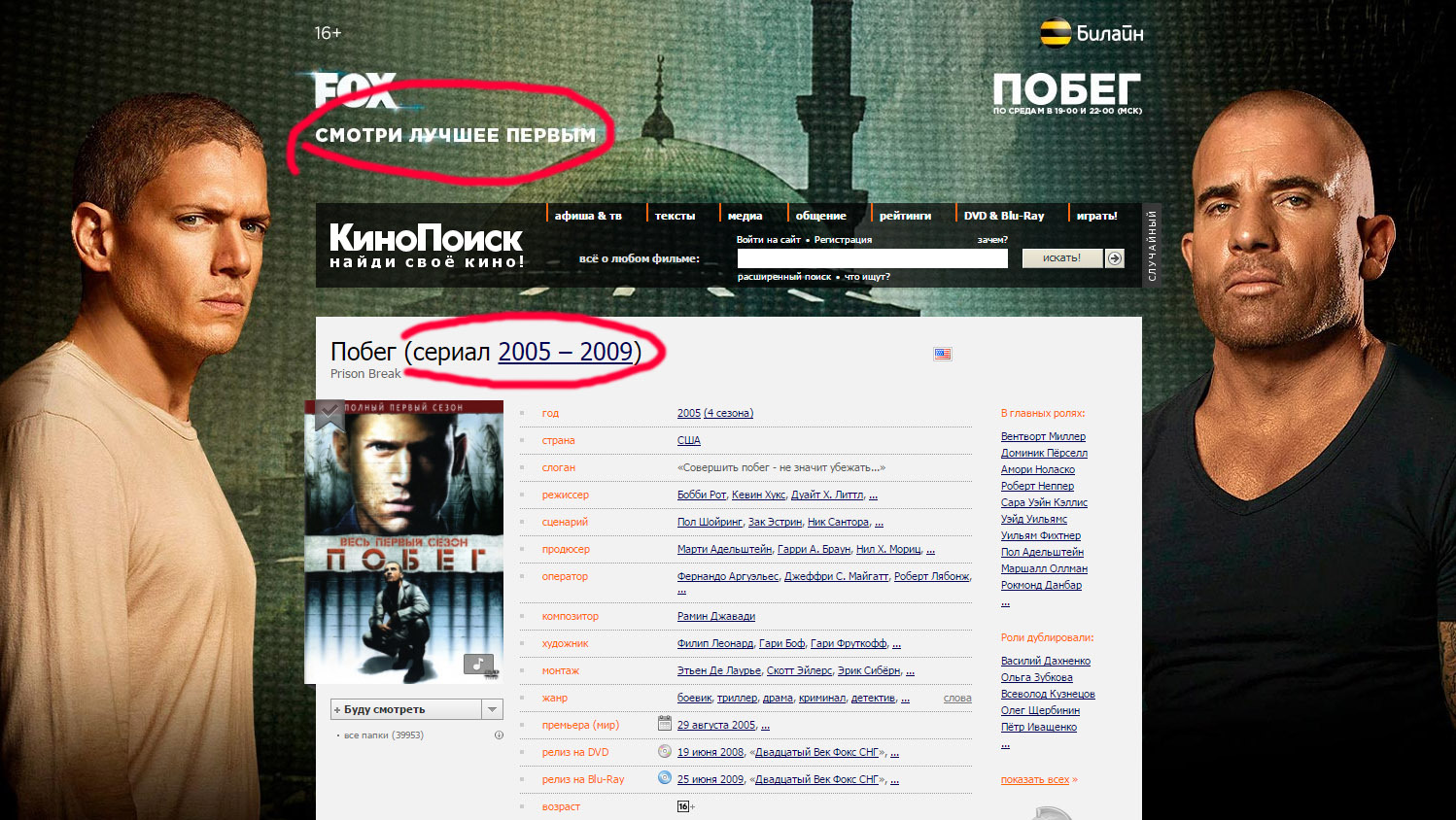Open the медиа menu
Screen dimensions: 1456x820
(x=745, y=216)
